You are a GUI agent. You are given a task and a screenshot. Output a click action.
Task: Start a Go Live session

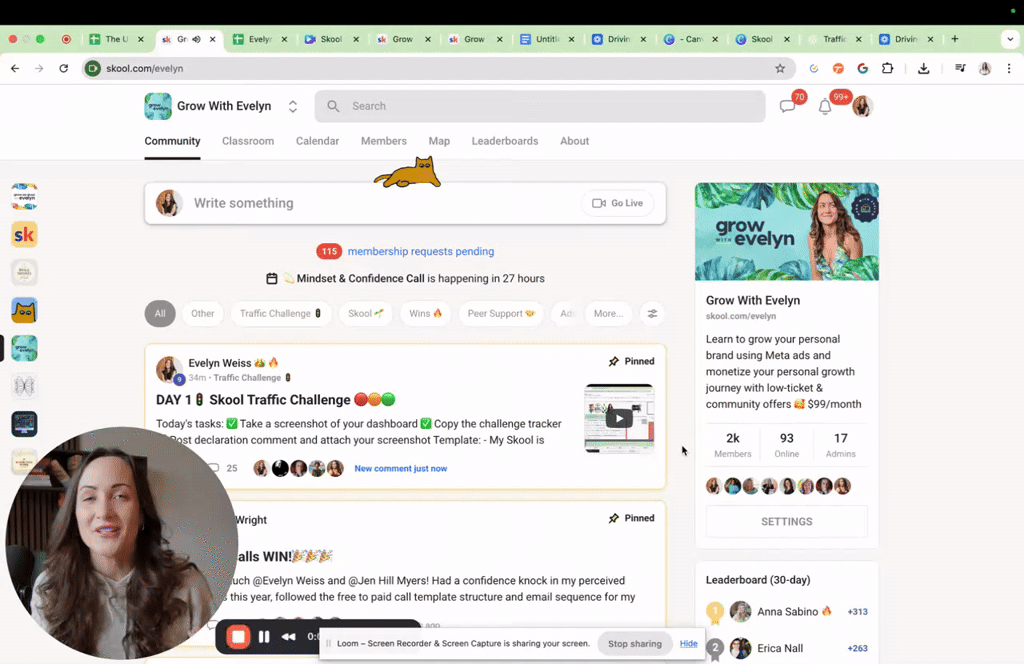(617, 203)
